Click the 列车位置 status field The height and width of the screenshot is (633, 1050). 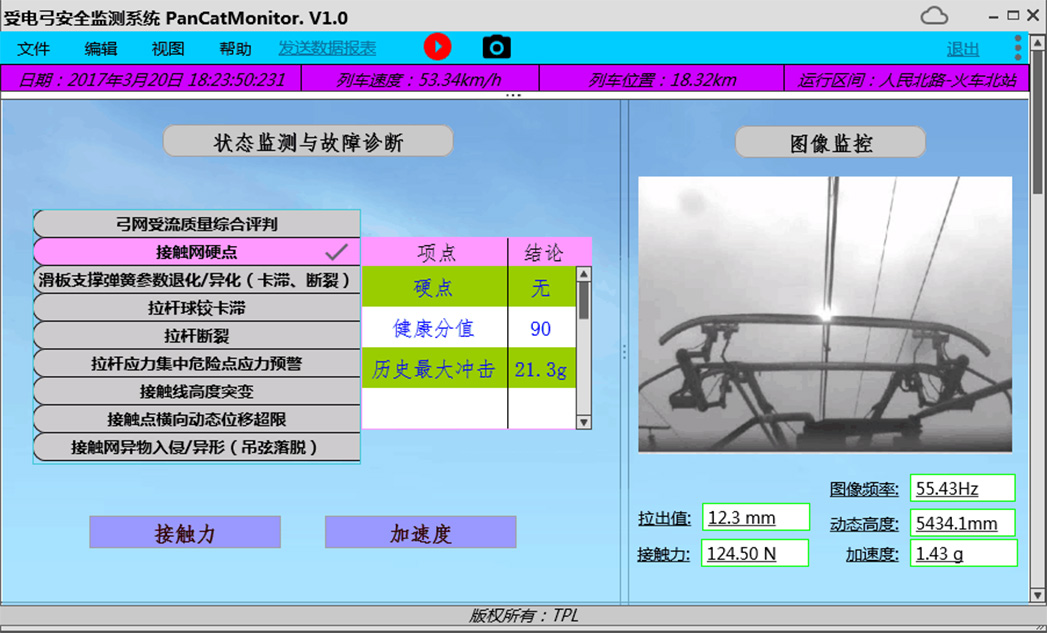point(662,80)
